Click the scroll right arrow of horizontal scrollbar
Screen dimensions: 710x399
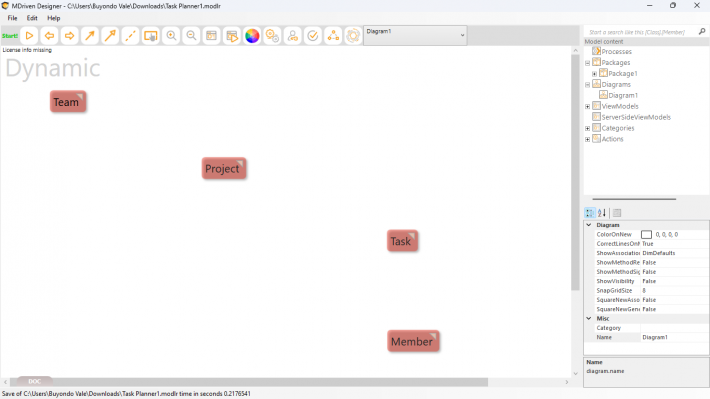pyautogui.click(x=566, y=382)
